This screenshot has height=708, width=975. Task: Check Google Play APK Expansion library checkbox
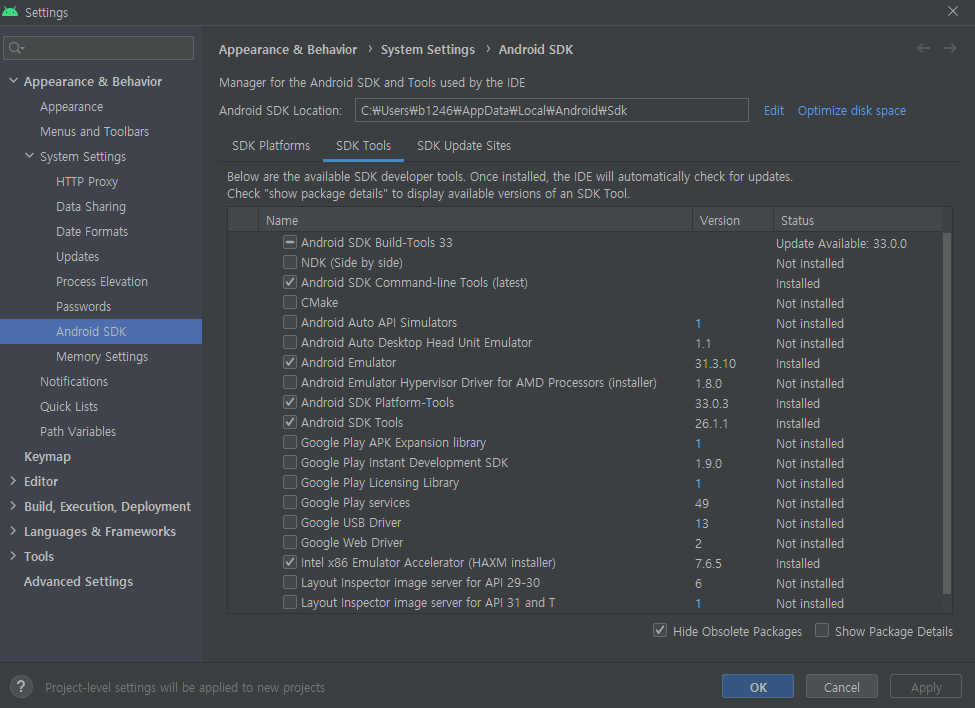coord(290,442)
